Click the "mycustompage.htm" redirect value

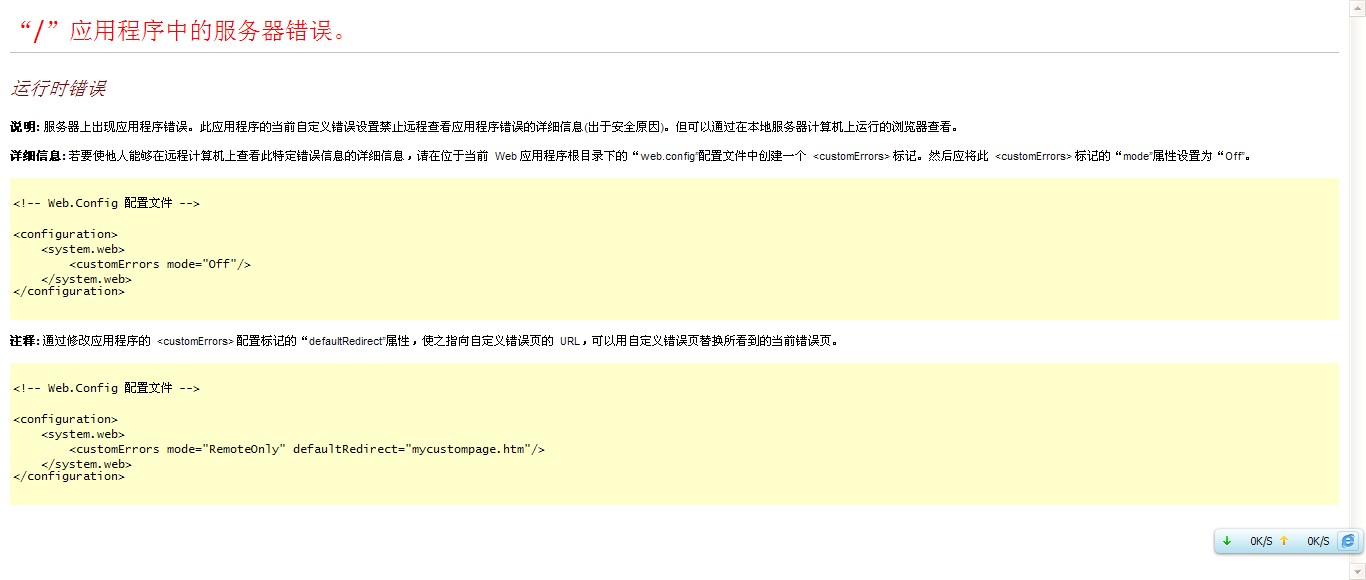click(469, 449)
